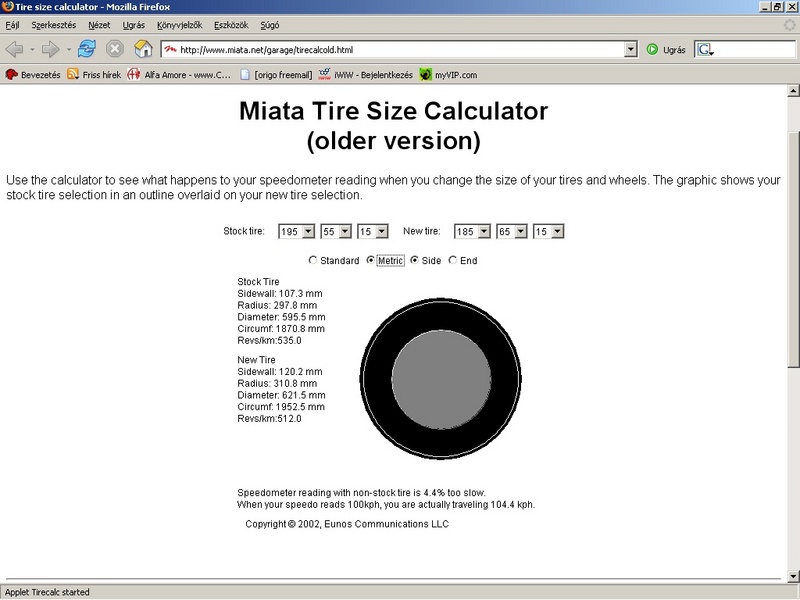Click the stock "Circumf: 1870.8 mm" value
Image resolution: width=800 pixels, height=600 pixels.
pyautogui.click(x=281, y=329)
